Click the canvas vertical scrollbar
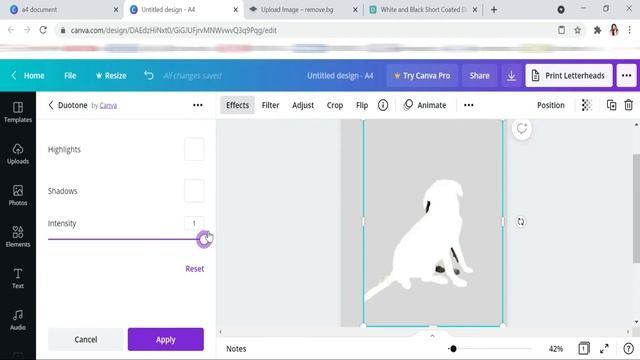Viewport: 640px width, 360px height. [636, 208]
